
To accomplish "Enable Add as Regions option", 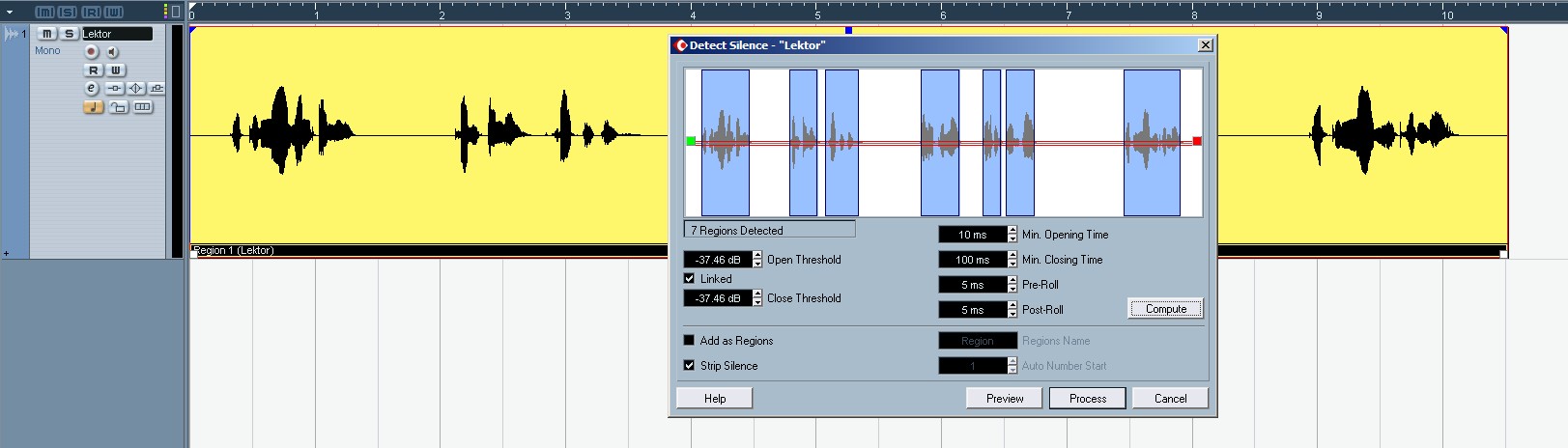I will [x=689, y=340].
